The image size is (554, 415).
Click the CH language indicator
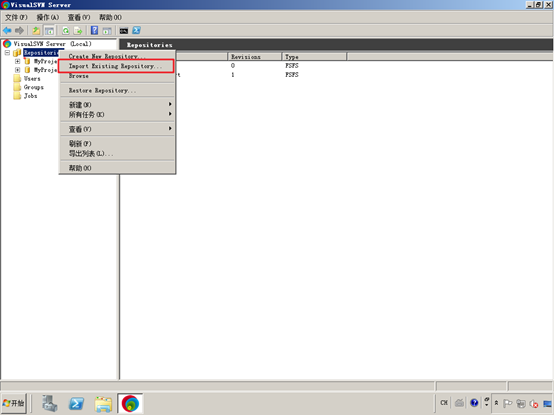444,402
